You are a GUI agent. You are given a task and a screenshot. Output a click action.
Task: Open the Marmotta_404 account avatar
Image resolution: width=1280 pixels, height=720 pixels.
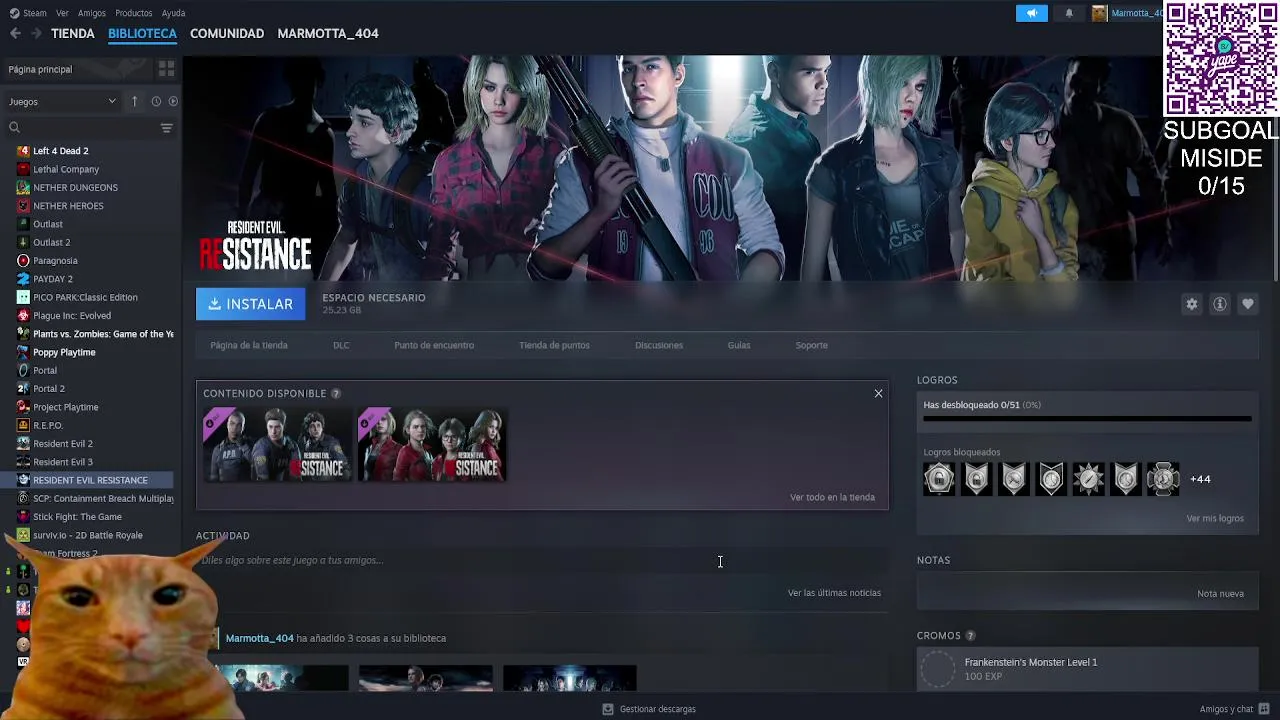coord(1100,13)
